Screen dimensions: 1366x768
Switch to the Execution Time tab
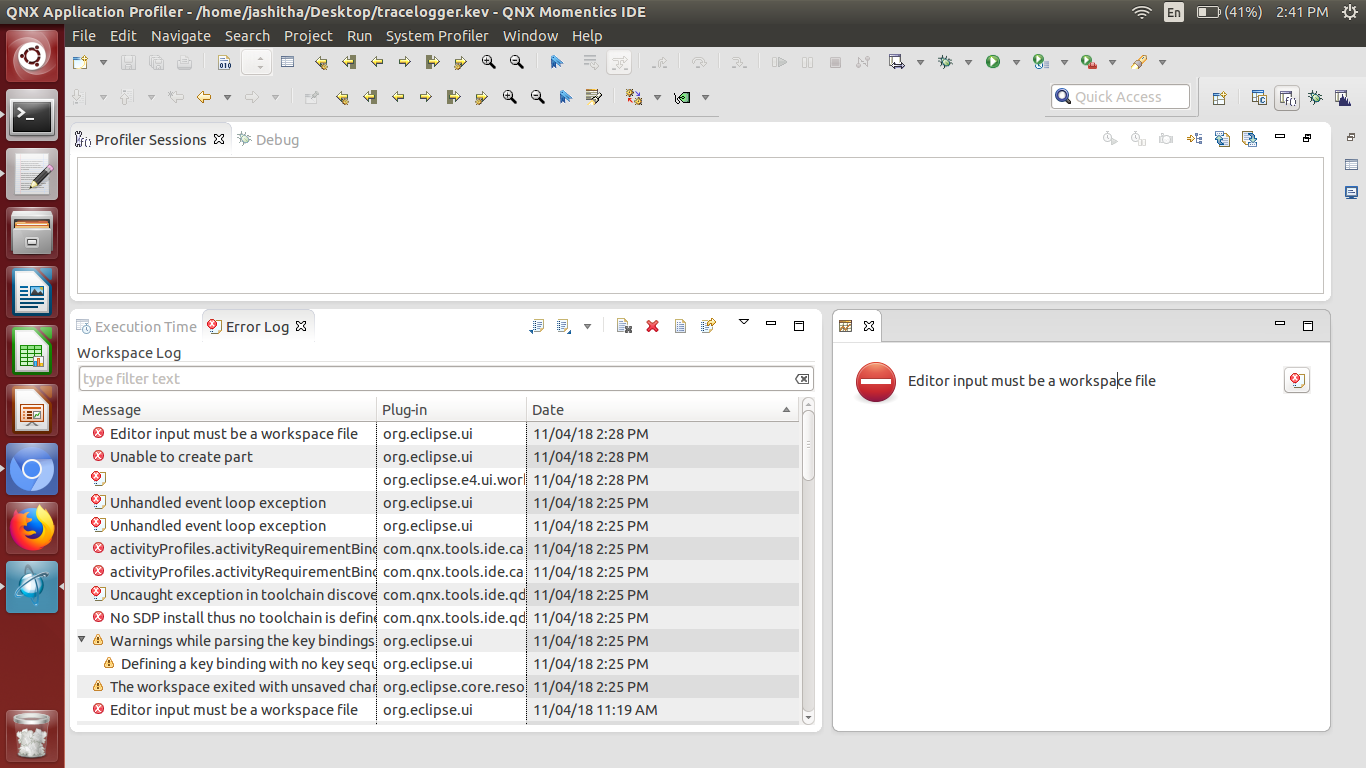tap(145, 326)
